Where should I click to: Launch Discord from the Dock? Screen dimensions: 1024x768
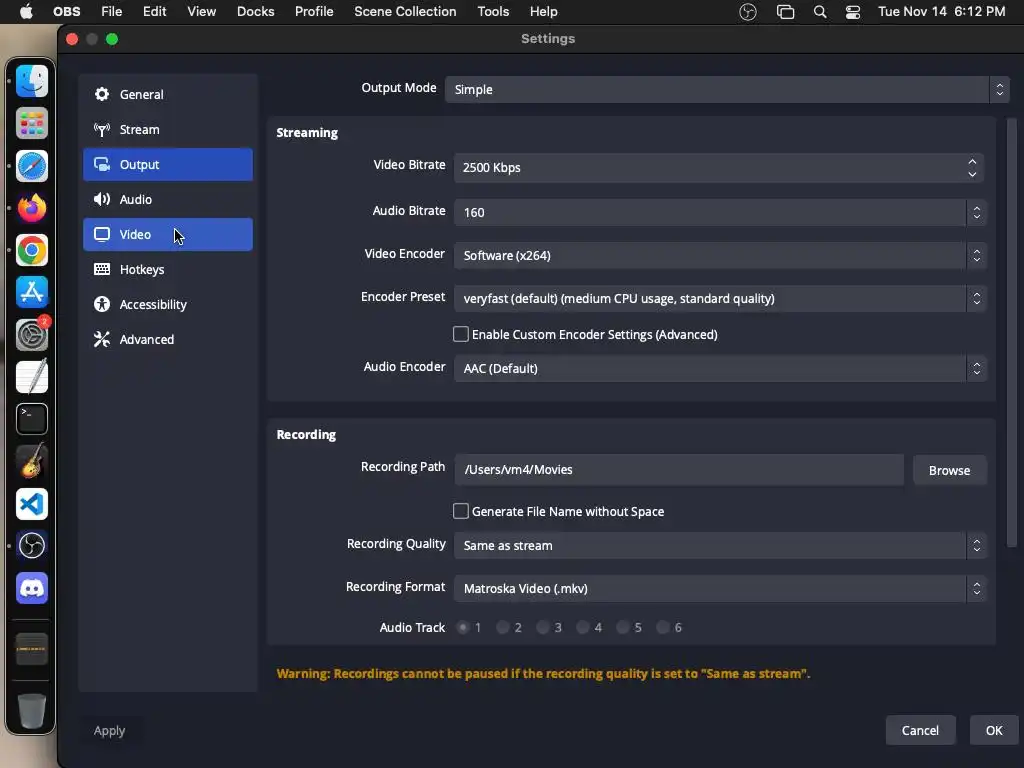tap(32, 589)
